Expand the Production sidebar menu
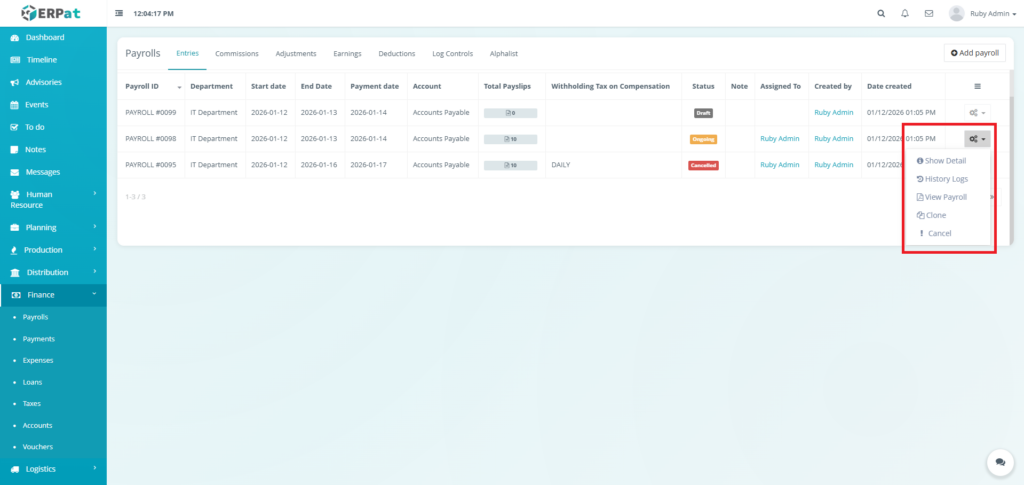1024x485 pixels. point(43,250)
